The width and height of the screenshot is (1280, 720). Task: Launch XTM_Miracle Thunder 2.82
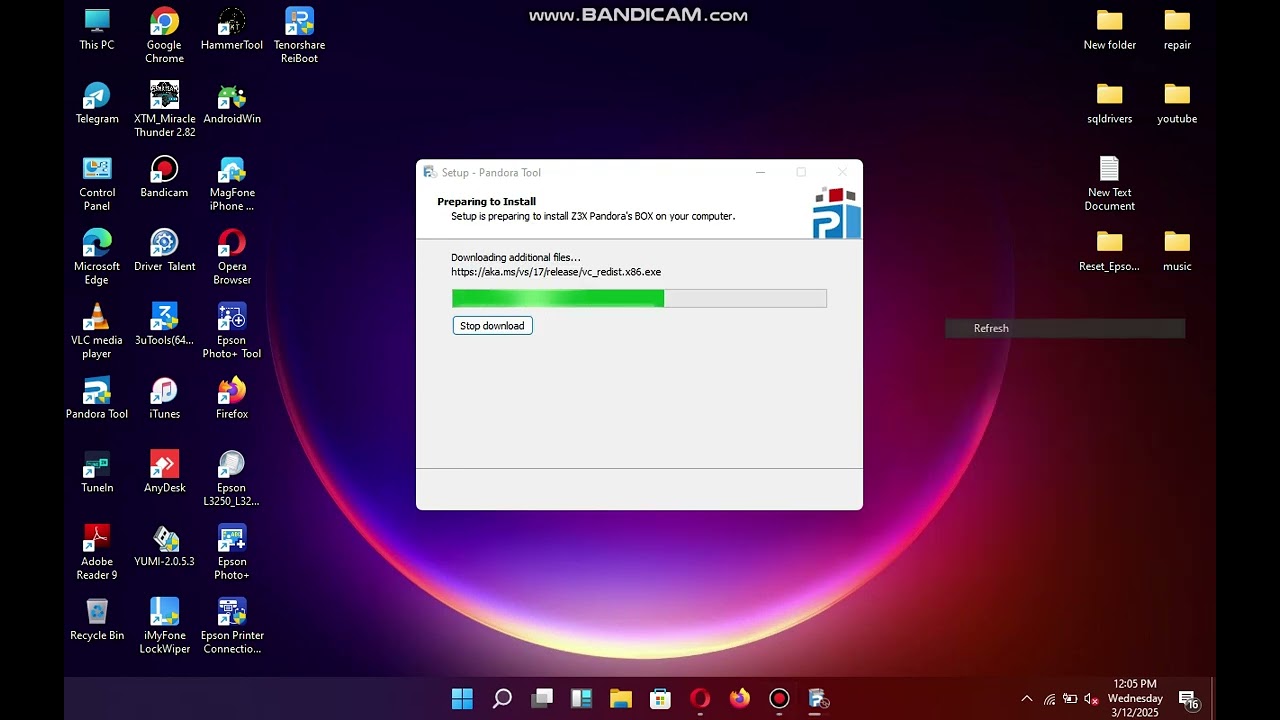(x=164, y=110)
